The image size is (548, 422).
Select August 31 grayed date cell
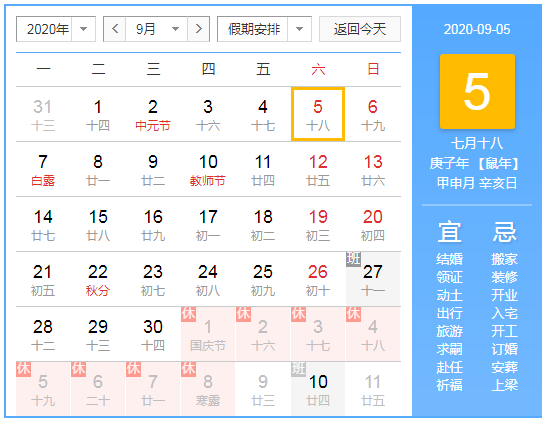pos(43,114)
